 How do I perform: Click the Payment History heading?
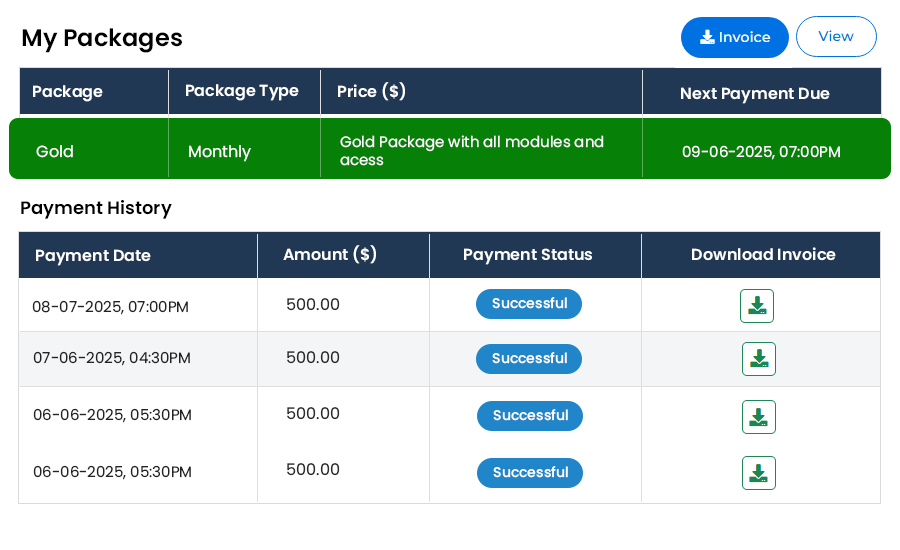click(96, 208)
